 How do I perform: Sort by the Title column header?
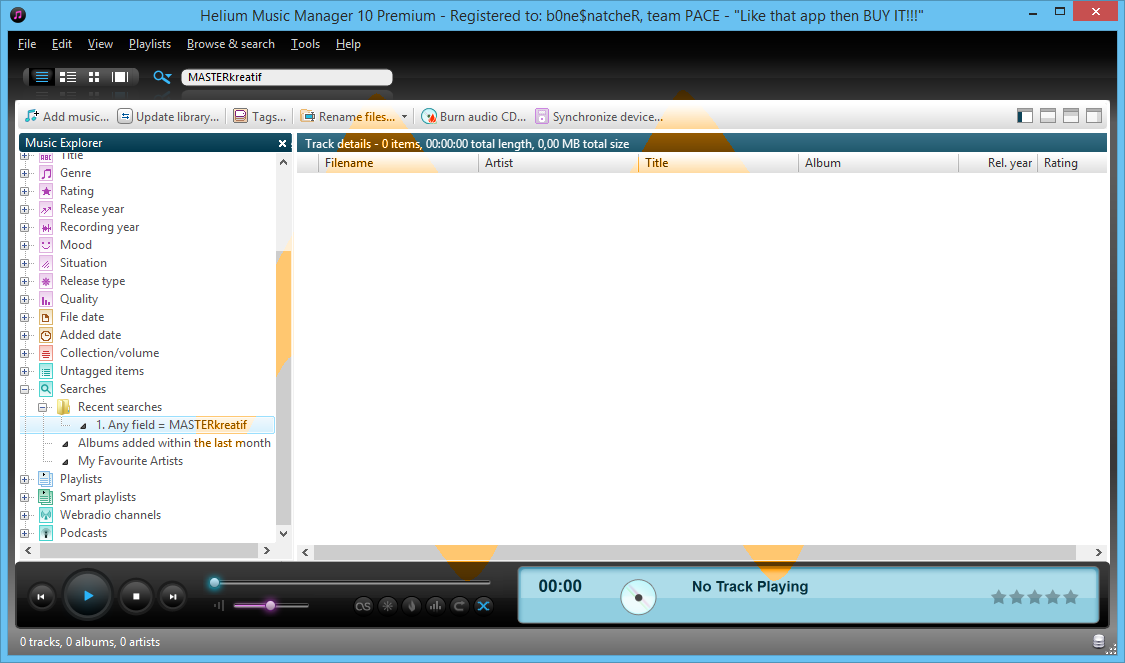pyautogui.click(x=718, y=163)
